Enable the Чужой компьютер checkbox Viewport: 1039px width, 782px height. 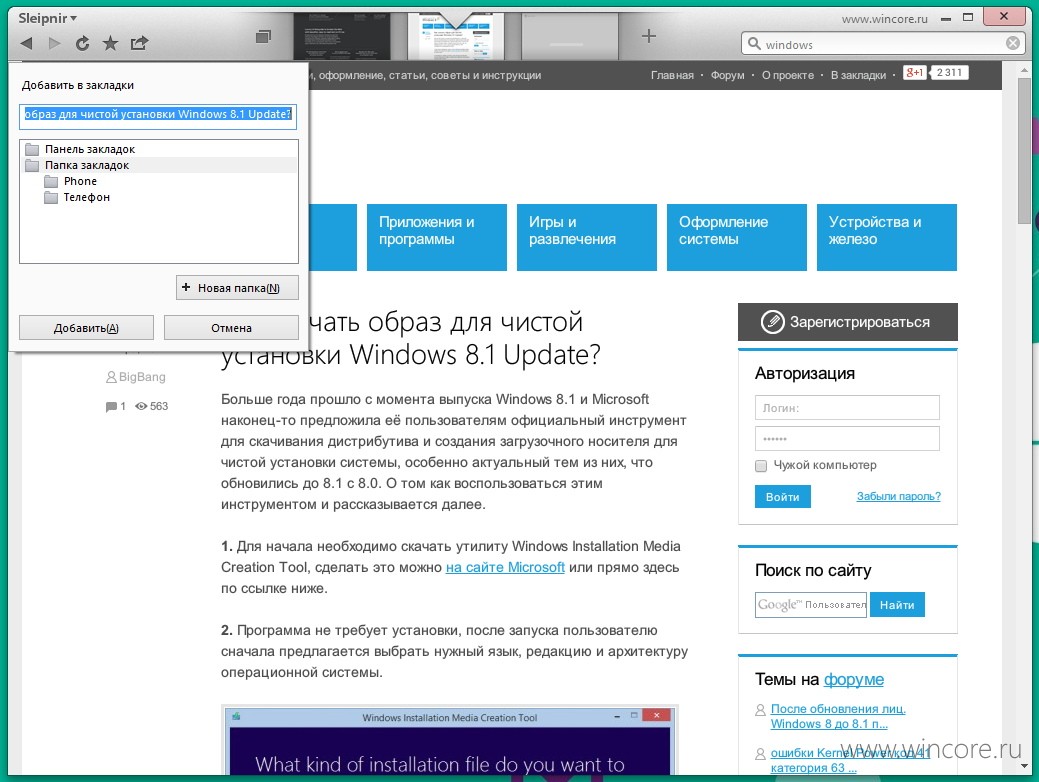[761, 466]
